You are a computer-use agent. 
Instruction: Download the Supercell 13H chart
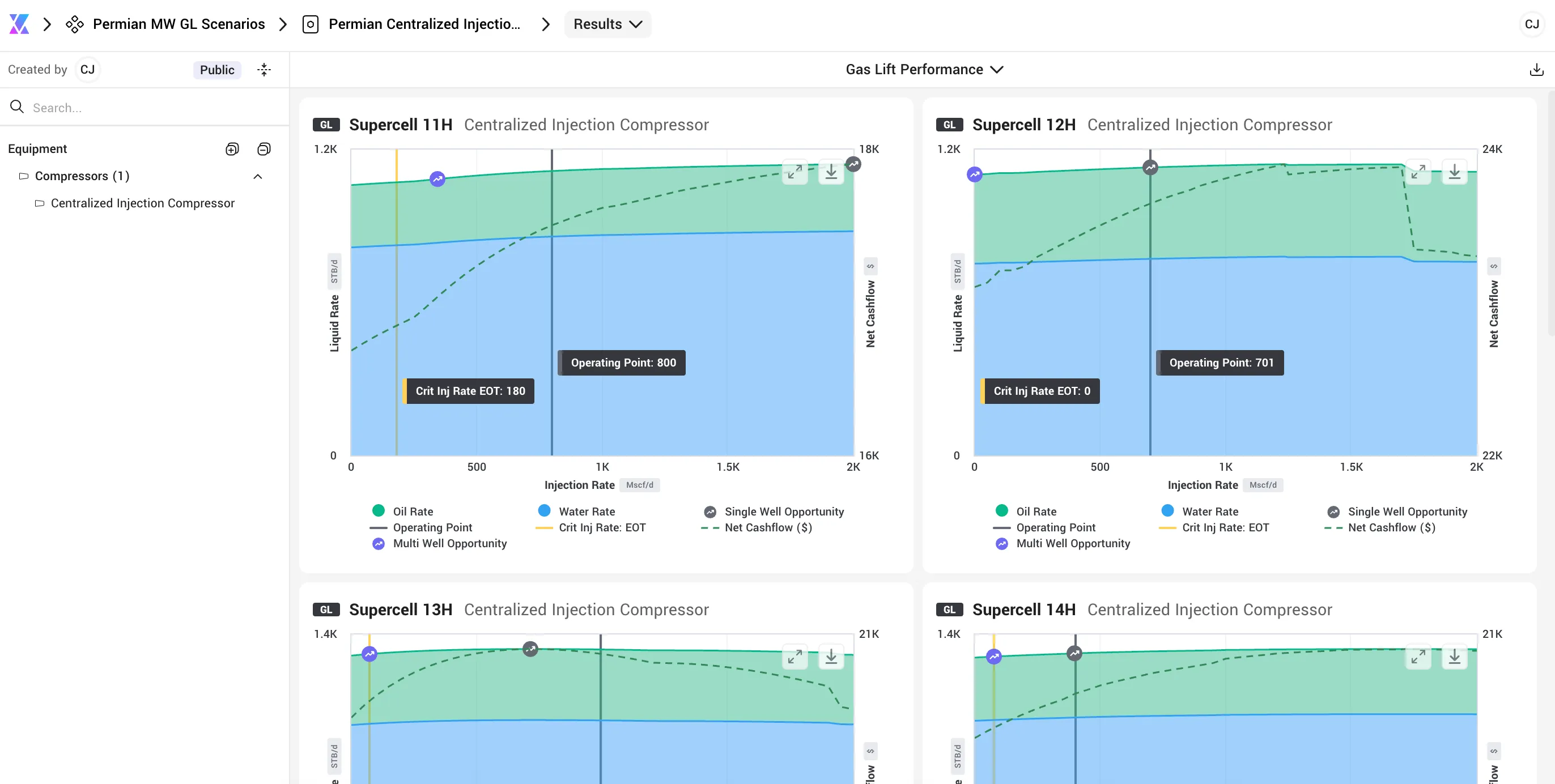coord(831,657)
